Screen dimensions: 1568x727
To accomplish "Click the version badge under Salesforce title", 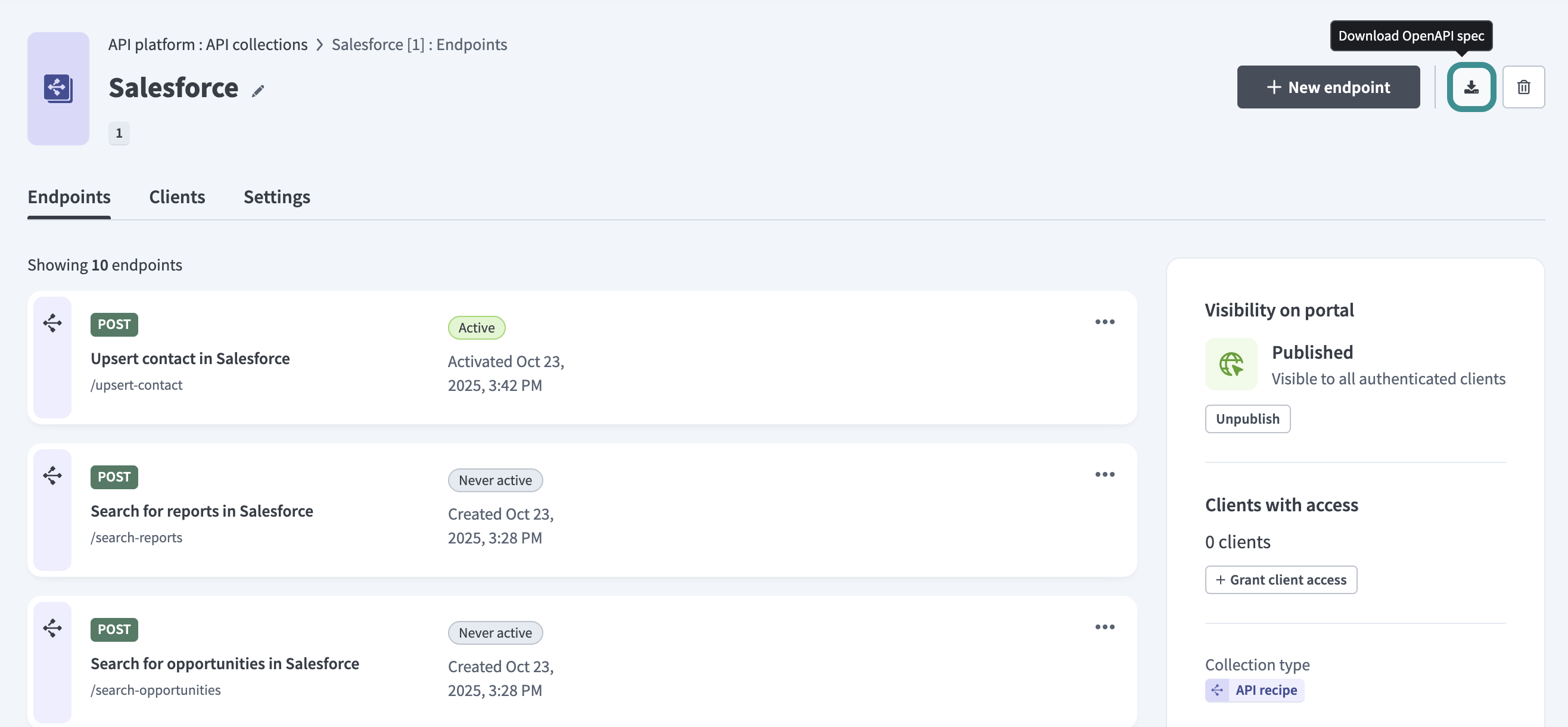I will click(119, 133).
